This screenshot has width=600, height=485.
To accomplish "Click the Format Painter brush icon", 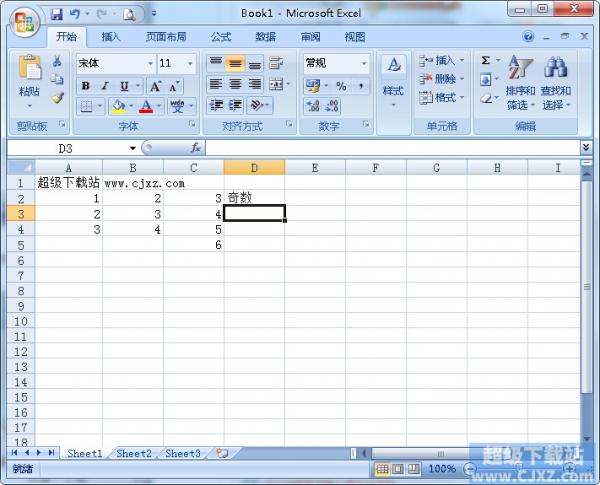I will click(57, 98).
